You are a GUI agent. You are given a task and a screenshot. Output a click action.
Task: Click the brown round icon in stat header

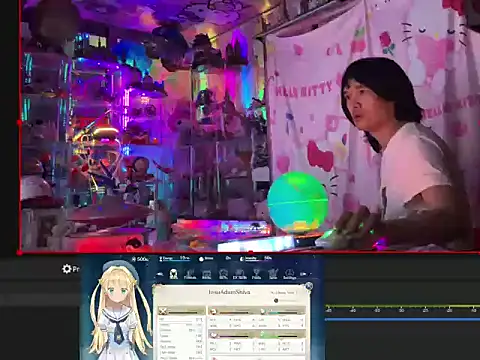click(x=213, y=311)
